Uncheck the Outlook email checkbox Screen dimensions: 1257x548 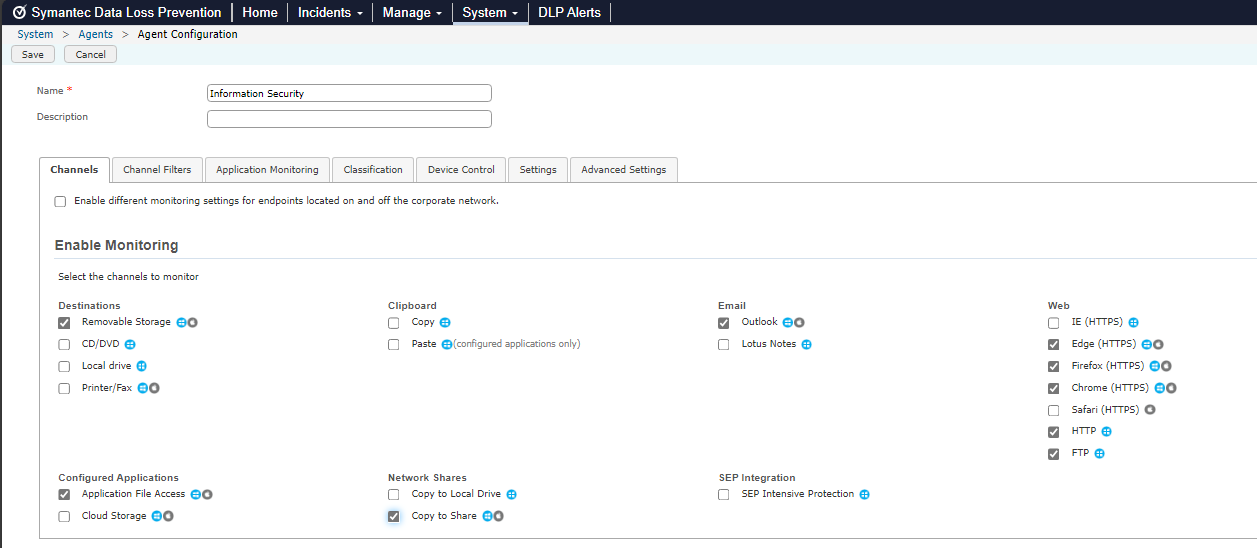[x=724, y=323]
